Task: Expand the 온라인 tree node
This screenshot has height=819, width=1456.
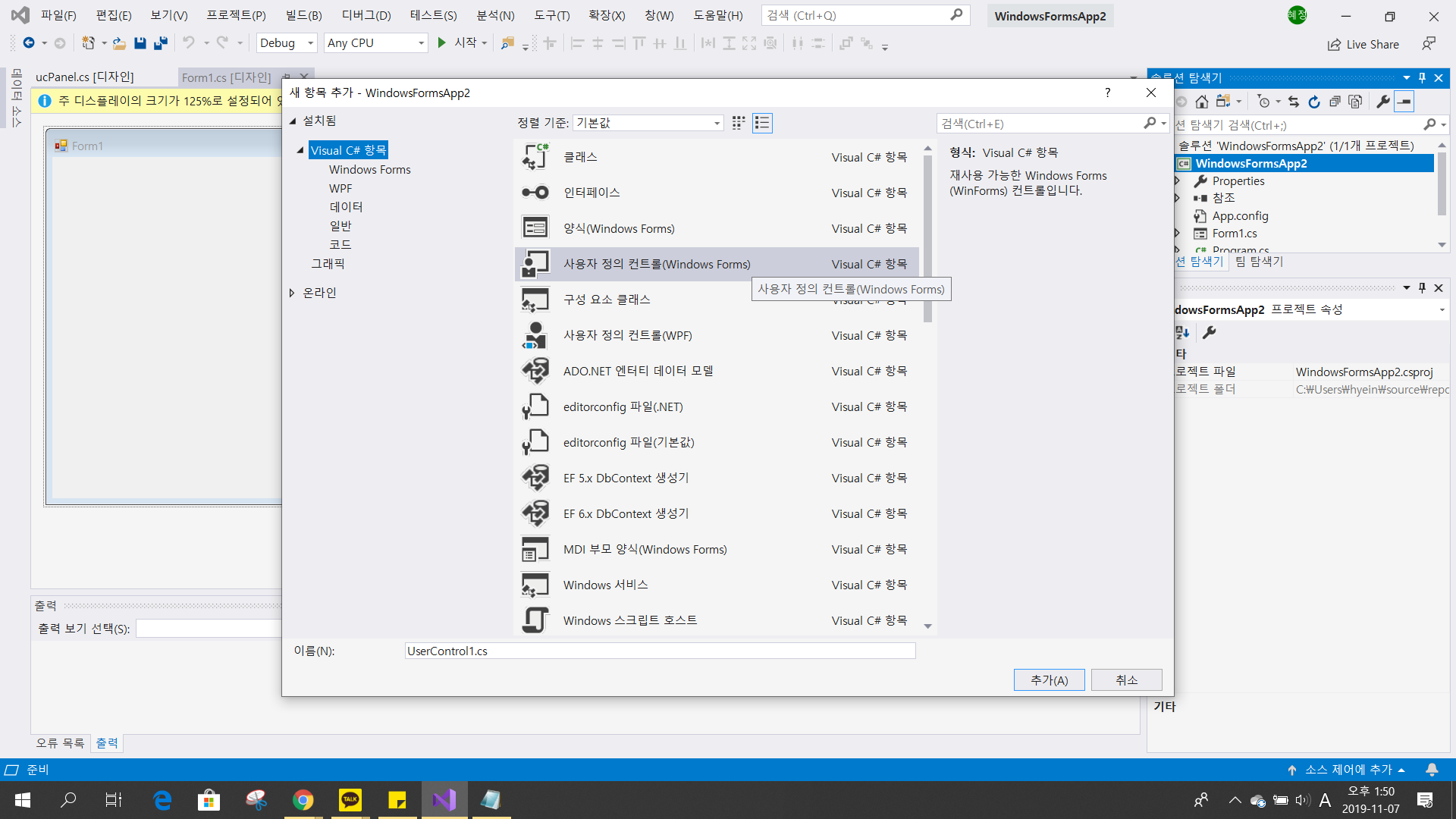Action: 292,293
